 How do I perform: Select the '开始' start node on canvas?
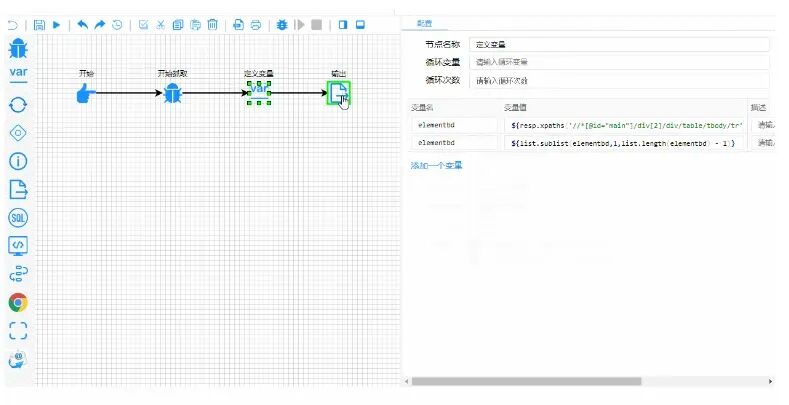point(86,93)
